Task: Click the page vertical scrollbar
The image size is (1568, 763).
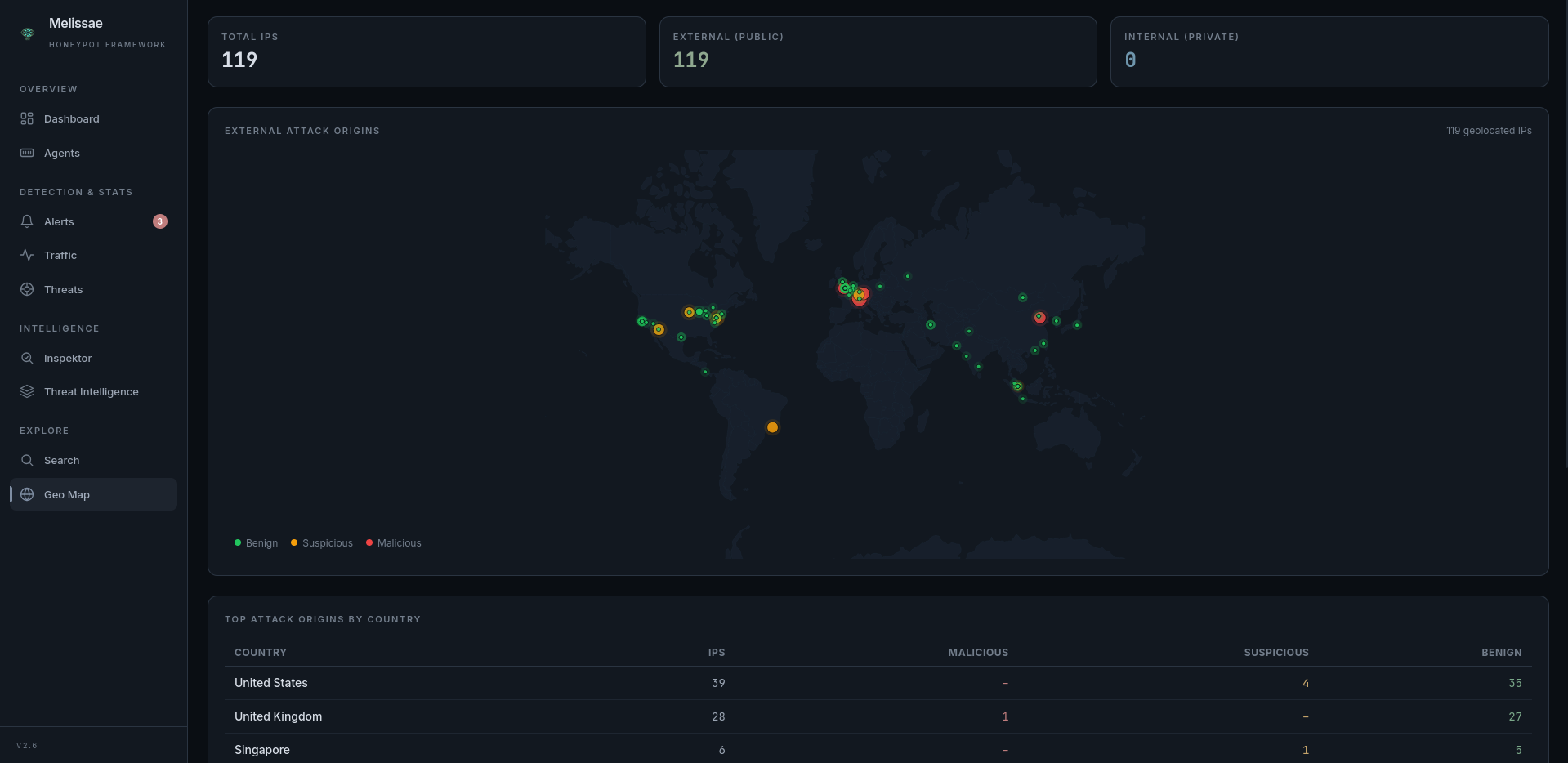Action: 1566,233
